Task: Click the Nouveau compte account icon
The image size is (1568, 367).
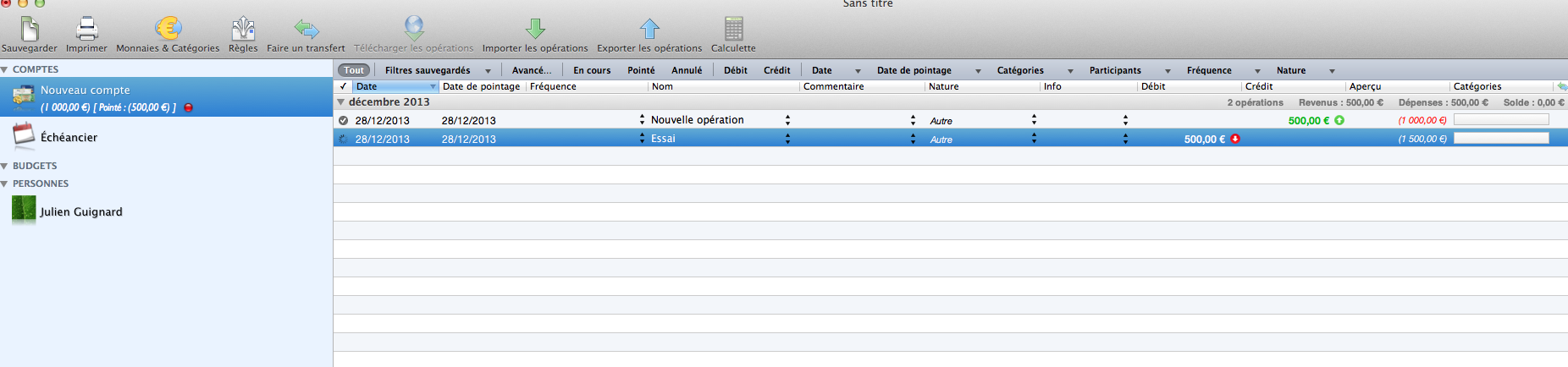Action: 23,98
